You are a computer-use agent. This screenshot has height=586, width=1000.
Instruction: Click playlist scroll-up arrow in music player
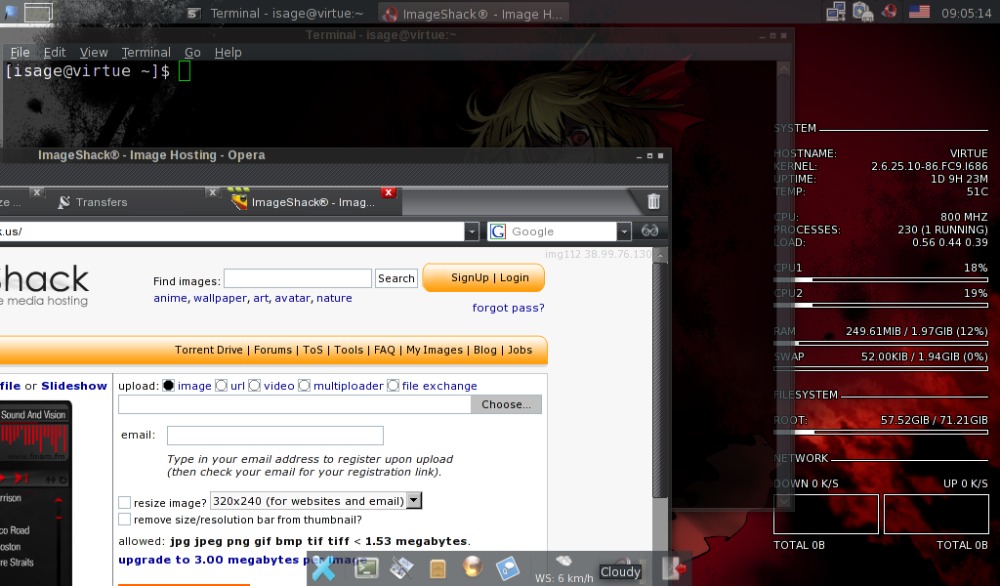pyautogui.click(x=58, y=501)
